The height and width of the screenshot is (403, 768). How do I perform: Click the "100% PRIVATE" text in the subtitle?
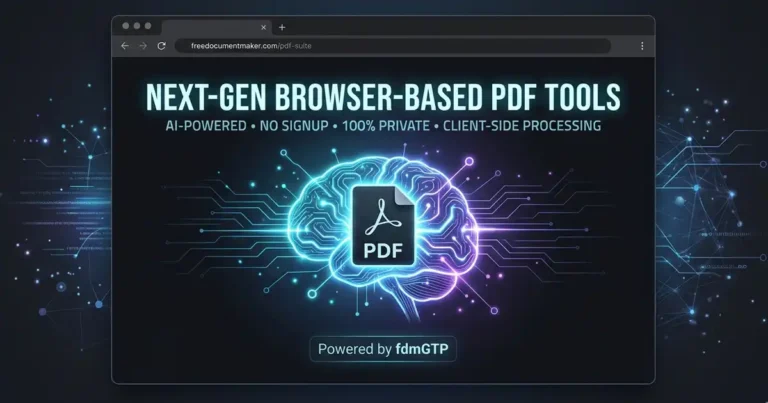pyautogui.click(x=386, y=126)
